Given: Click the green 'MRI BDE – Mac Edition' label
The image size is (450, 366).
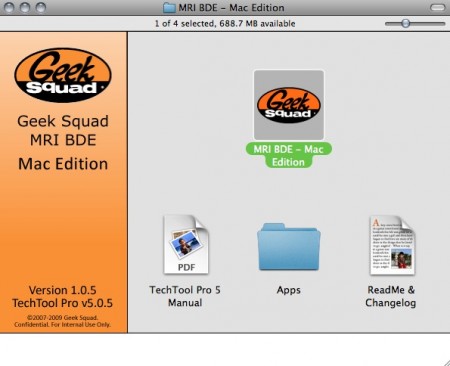Looking at the screenshot, I should 289,155.
